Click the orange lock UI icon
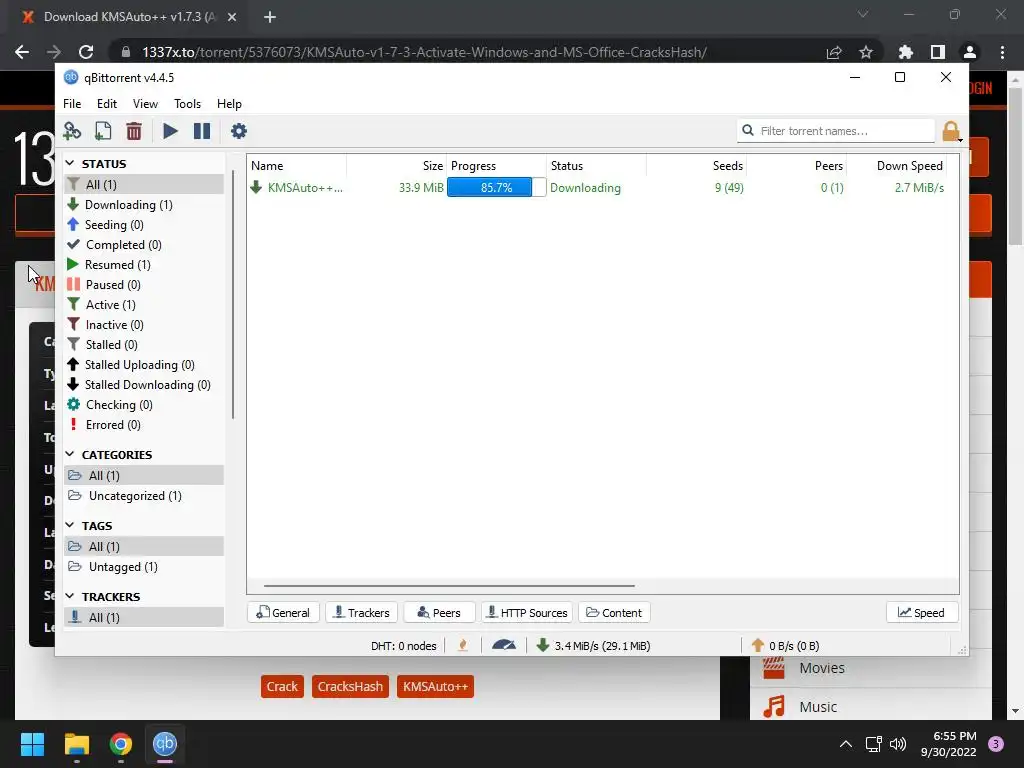The width and height of the screenshot is (1024, 768). pos(951,131)
